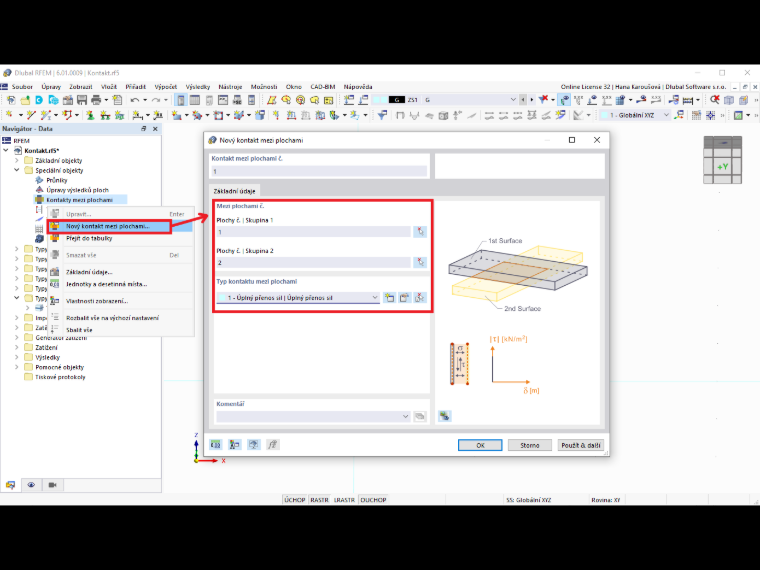Image resolution: width=760 pixels, height=570 pixels.
Task: Click the 'Použít & další' button
Action: [581, 445]
